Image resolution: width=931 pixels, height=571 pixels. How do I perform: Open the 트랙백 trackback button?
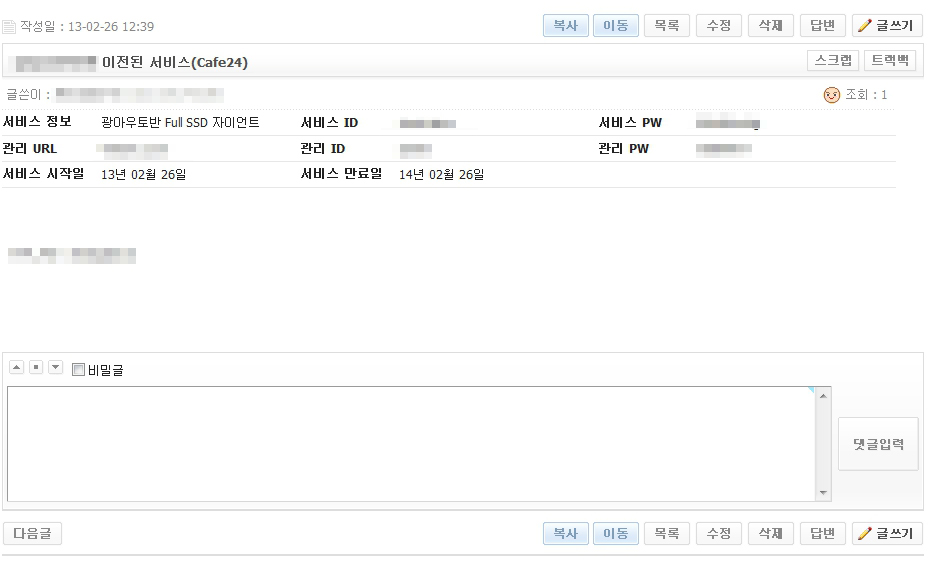coord(889,61)
